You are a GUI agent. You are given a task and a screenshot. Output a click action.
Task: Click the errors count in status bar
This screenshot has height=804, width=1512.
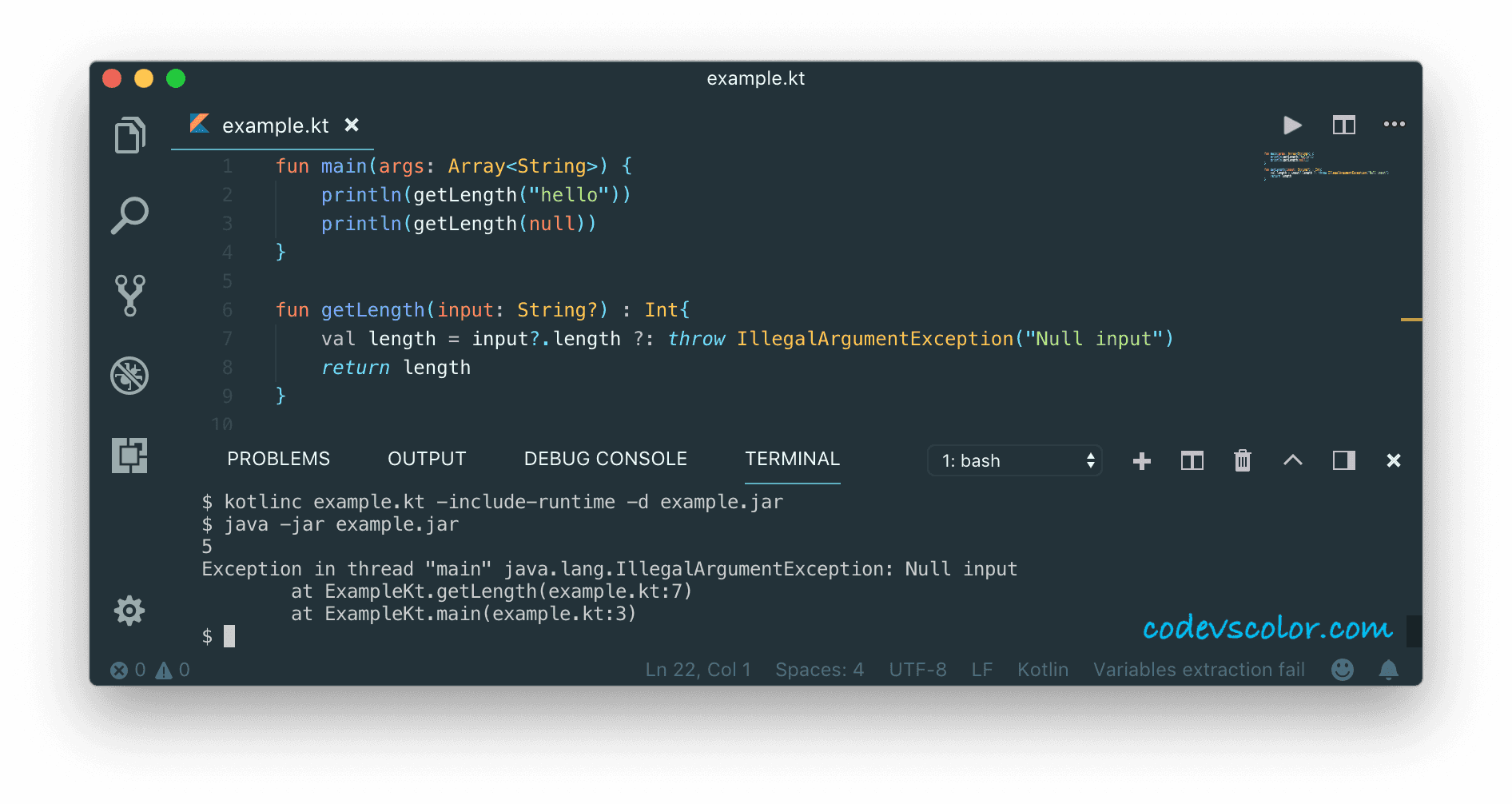coord(128,670)
